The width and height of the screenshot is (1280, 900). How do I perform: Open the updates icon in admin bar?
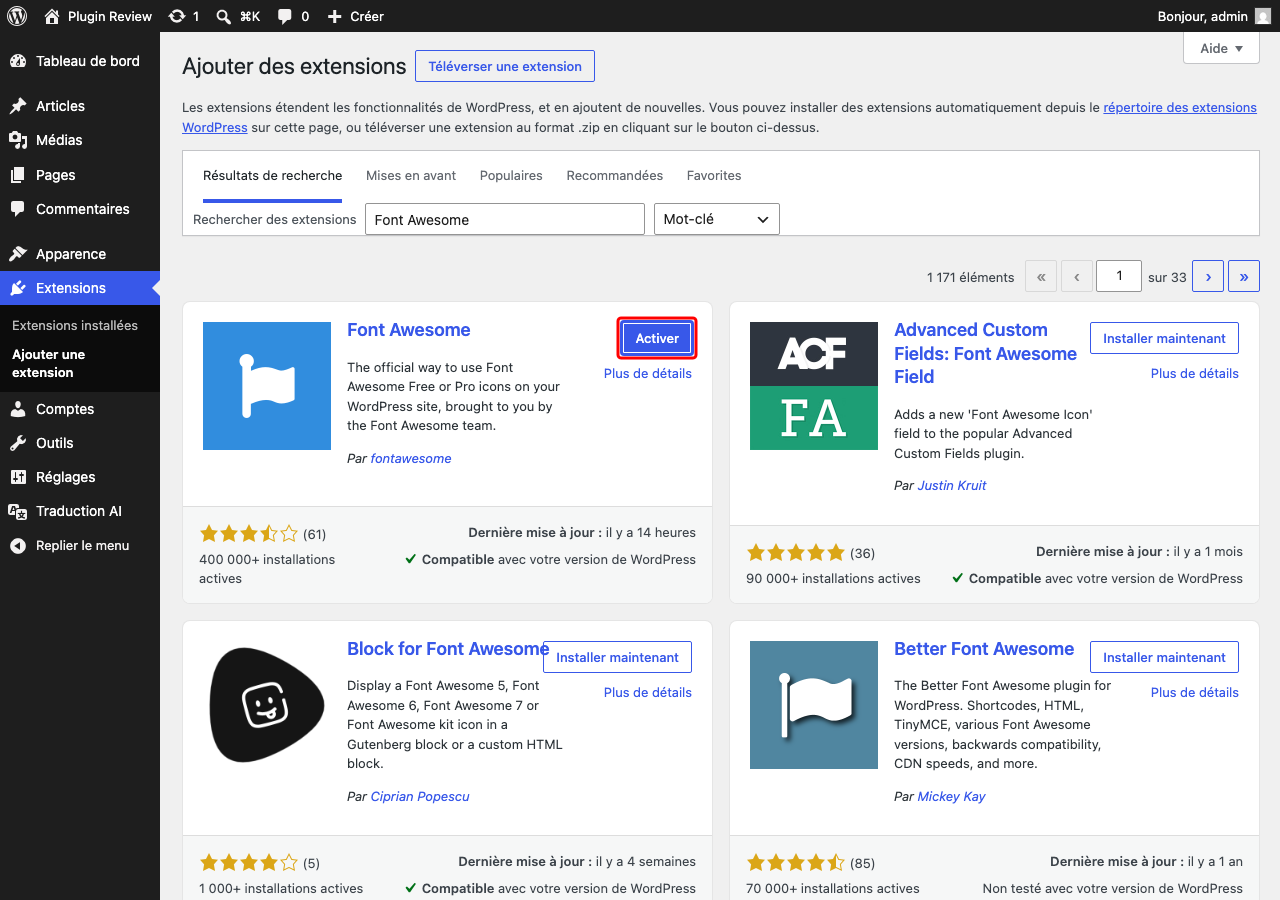point(177,16)
